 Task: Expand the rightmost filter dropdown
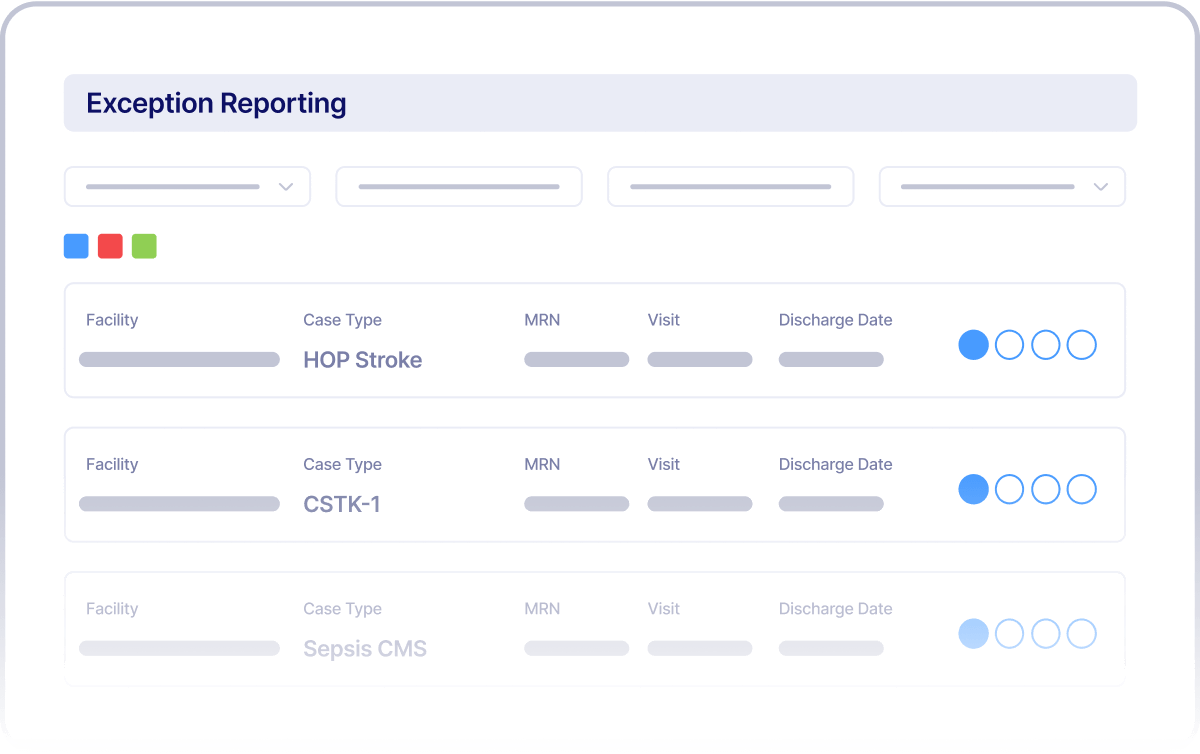point(1001,186)
